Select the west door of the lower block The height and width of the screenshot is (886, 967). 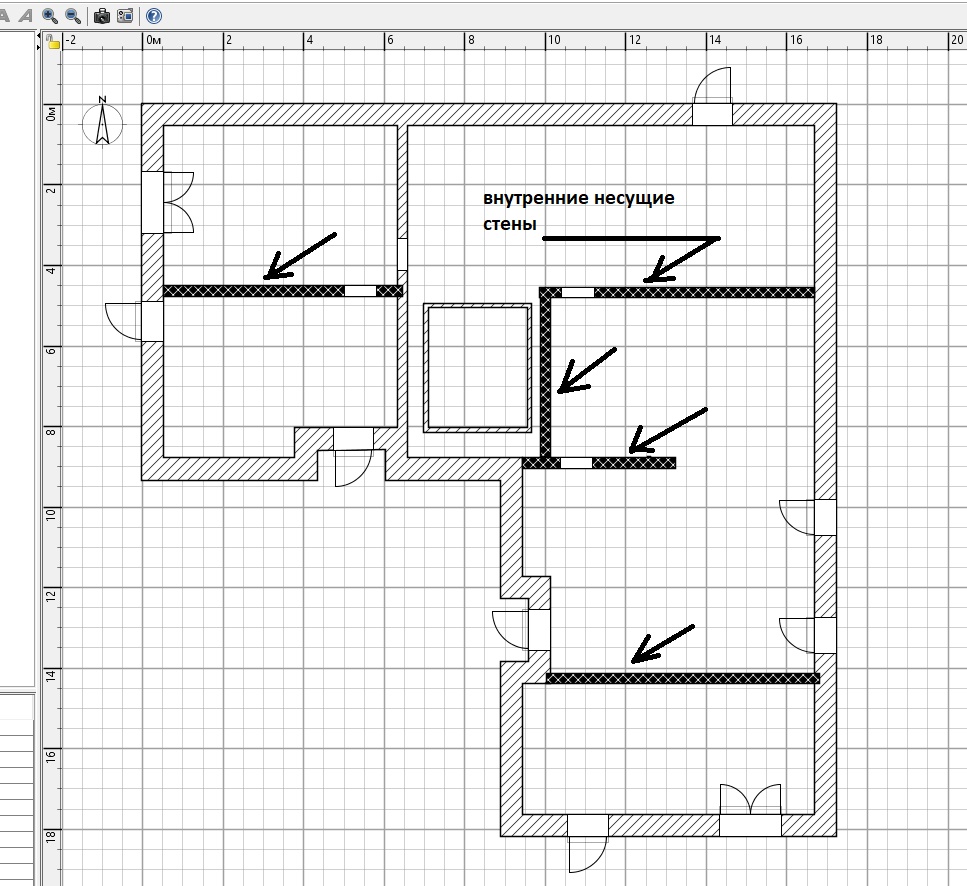(x=521, y=630)
